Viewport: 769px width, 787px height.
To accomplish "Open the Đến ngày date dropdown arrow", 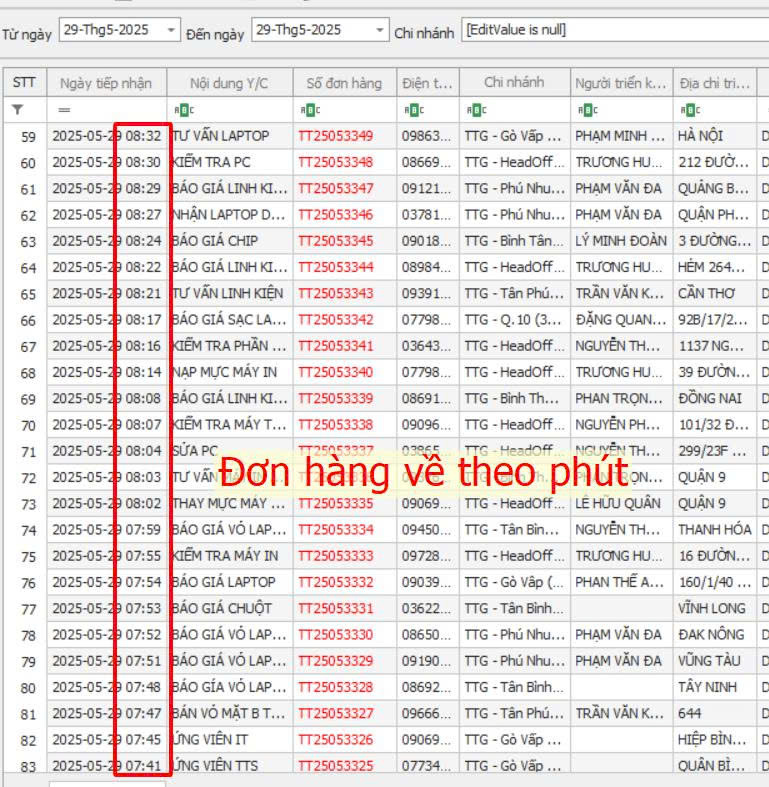I will click(x=379, y=31).
